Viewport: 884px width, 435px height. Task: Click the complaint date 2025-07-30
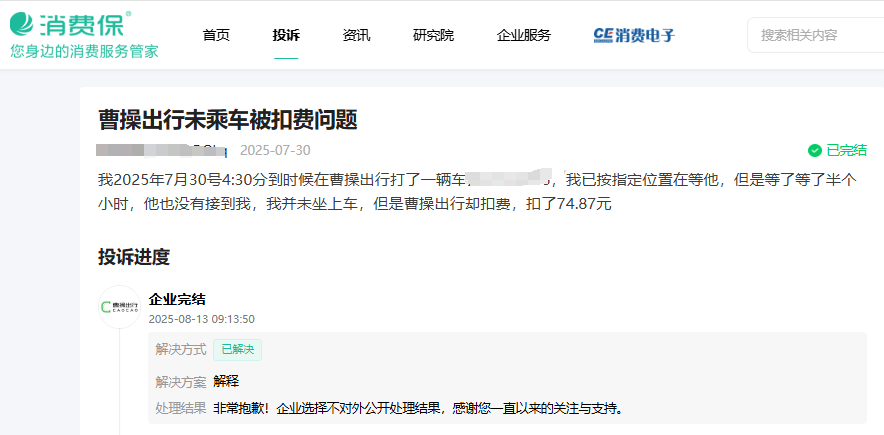(x=275, y=150)
